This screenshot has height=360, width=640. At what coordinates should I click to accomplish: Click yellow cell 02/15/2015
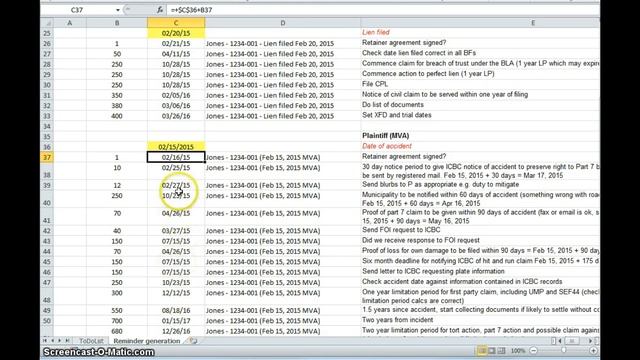(176, 147)
